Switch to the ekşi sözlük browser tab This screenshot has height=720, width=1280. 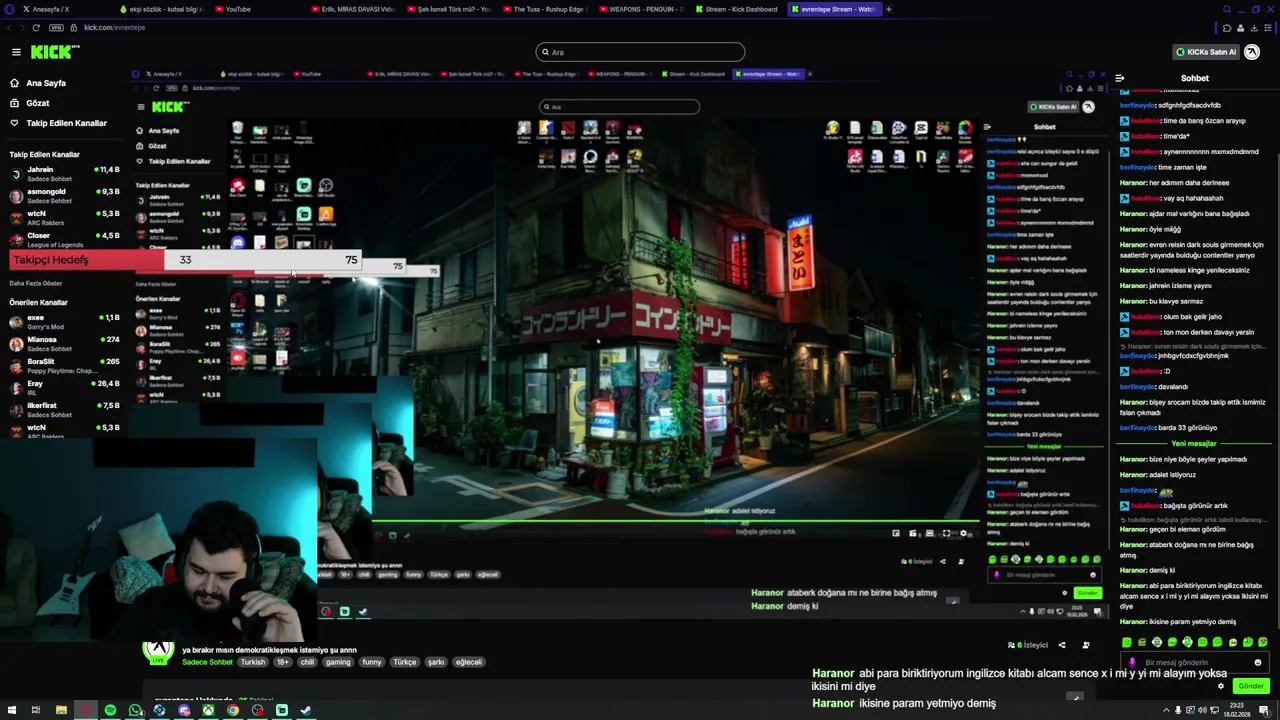160,9
